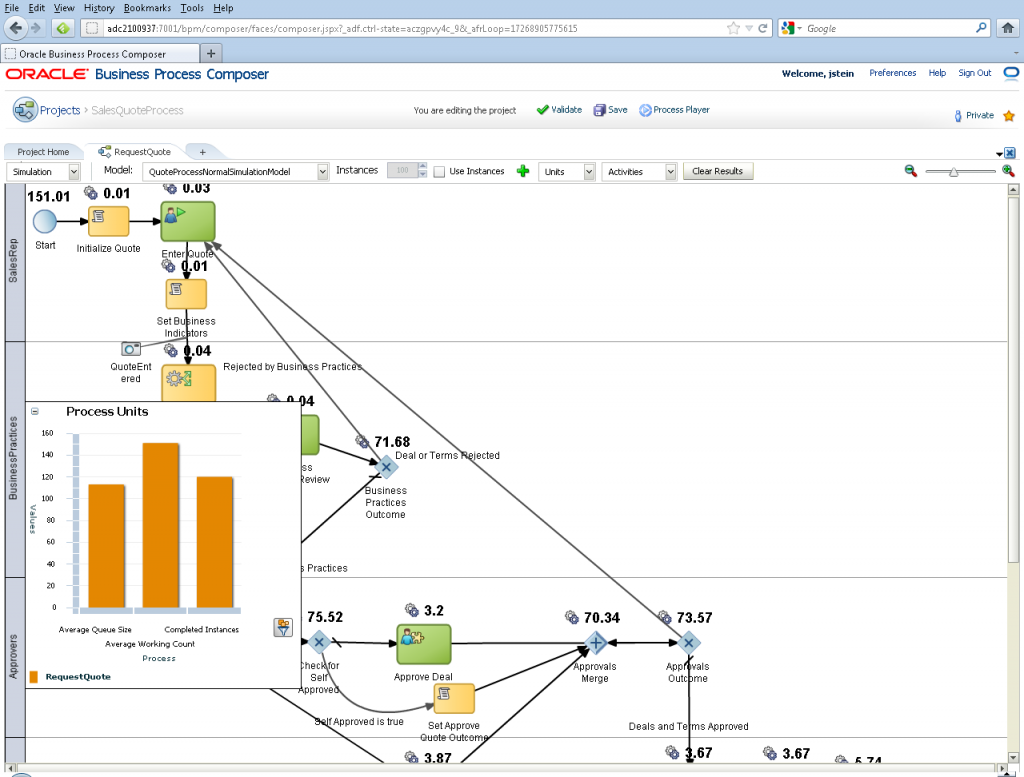Viewport: 1024px width, 777px height.
Task: Open the Bookmarks menu
Action: 147,8
